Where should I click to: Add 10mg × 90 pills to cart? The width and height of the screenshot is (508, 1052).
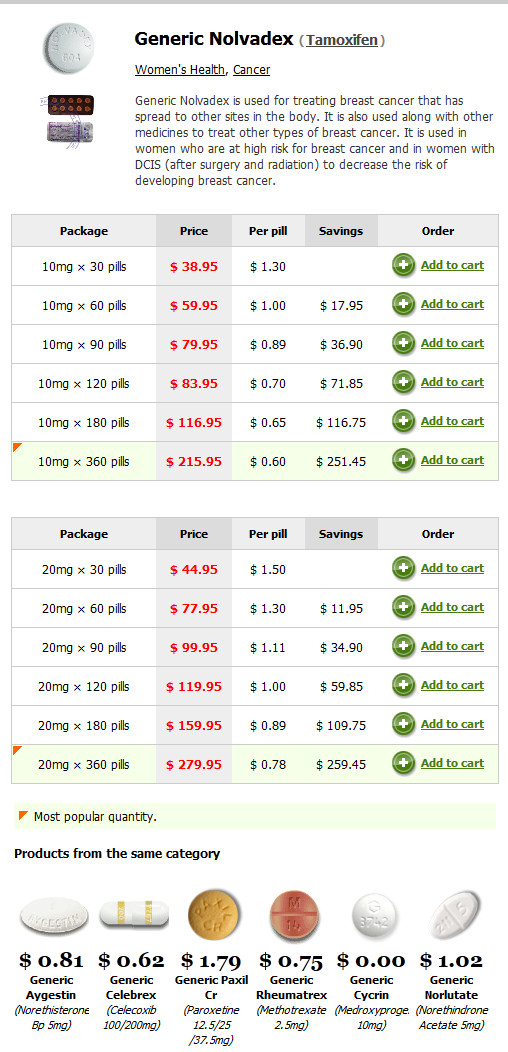(452, 343)
